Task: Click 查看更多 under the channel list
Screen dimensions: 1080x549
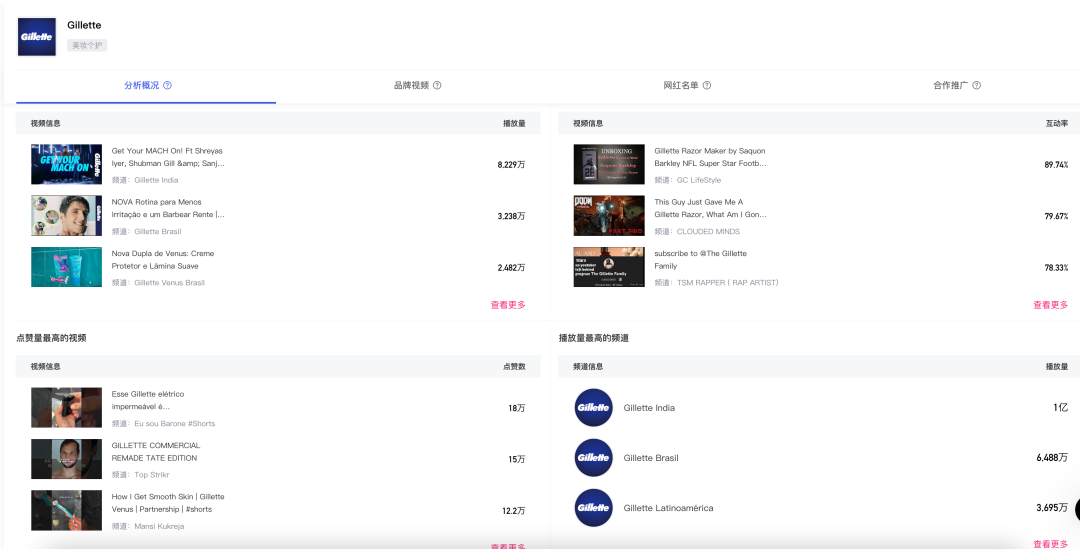Action: (1050, 544)
